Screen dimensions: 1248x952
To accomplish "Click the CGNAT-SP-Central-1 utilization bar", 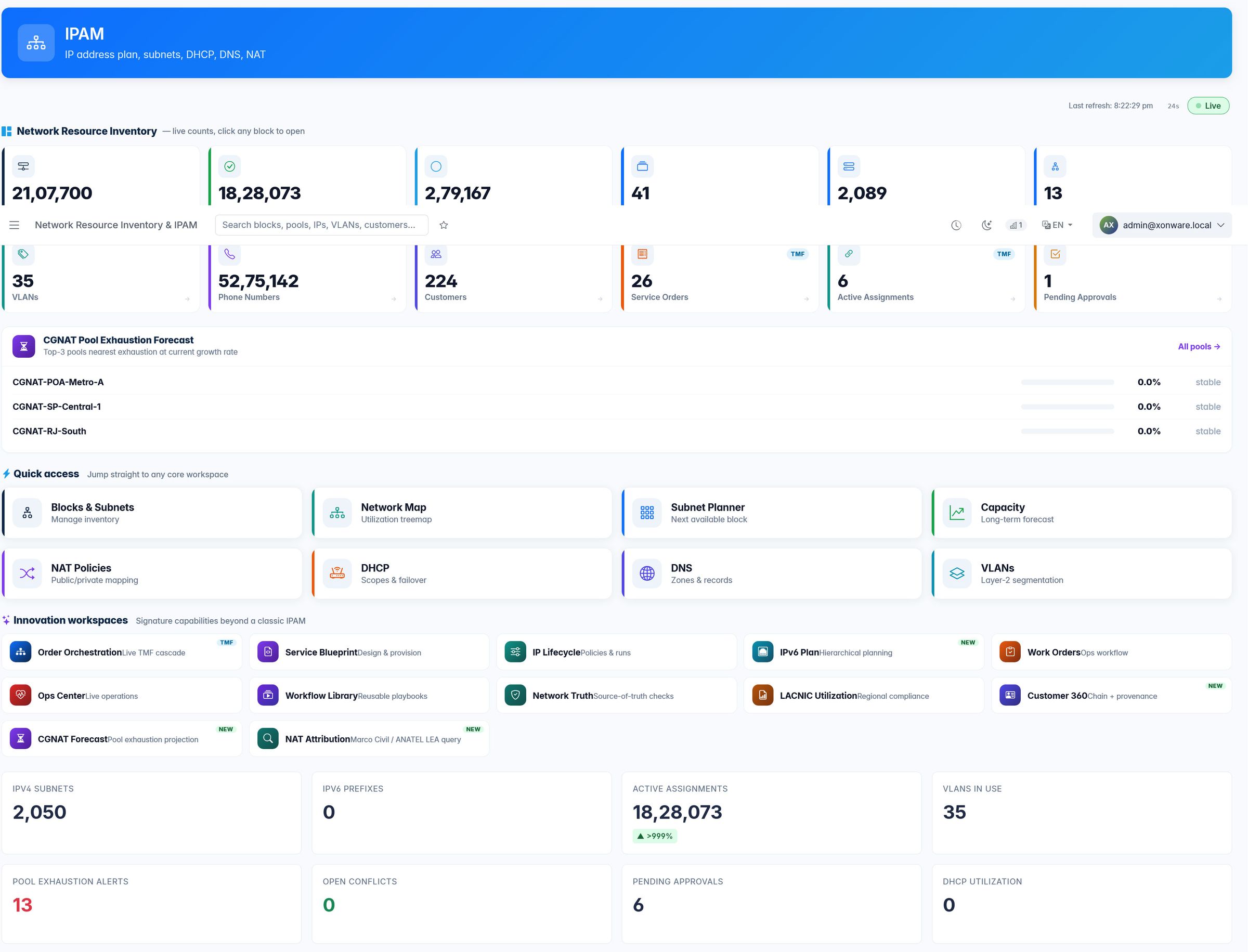I will [1067, 406].
